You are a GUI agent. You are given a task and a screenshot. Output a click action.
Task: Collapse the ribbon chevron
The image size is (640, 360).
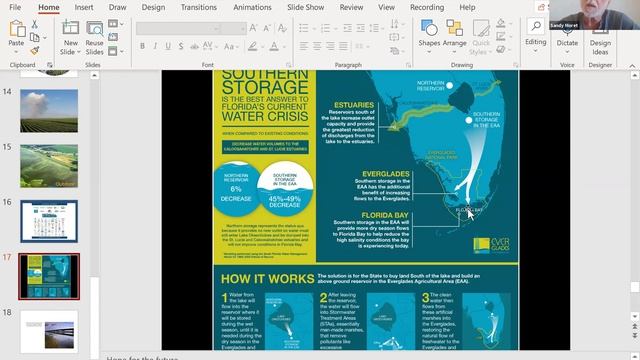click(x=632, y=65)
